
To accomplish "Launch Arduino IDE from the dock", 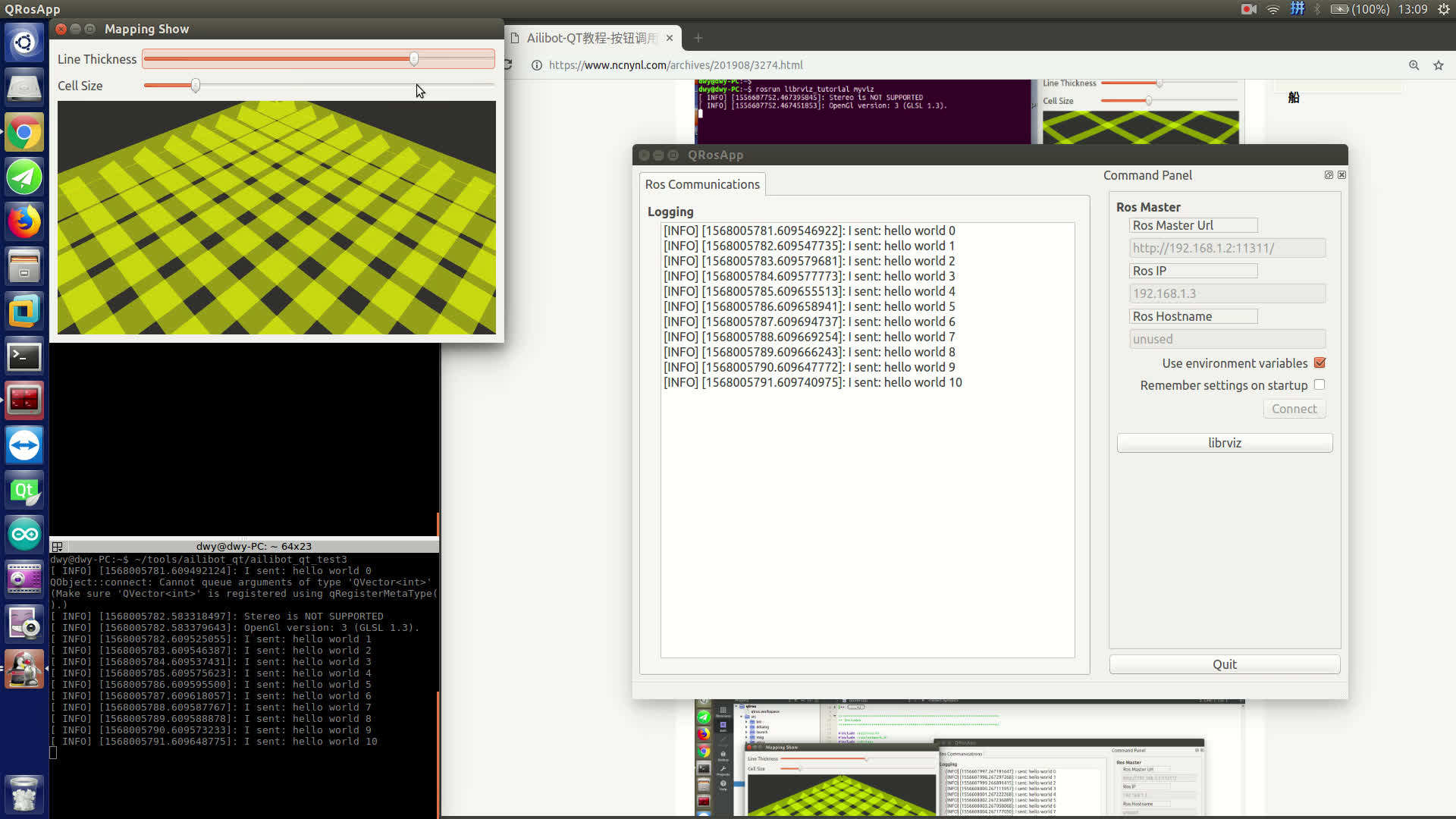I will coord(24,535).
